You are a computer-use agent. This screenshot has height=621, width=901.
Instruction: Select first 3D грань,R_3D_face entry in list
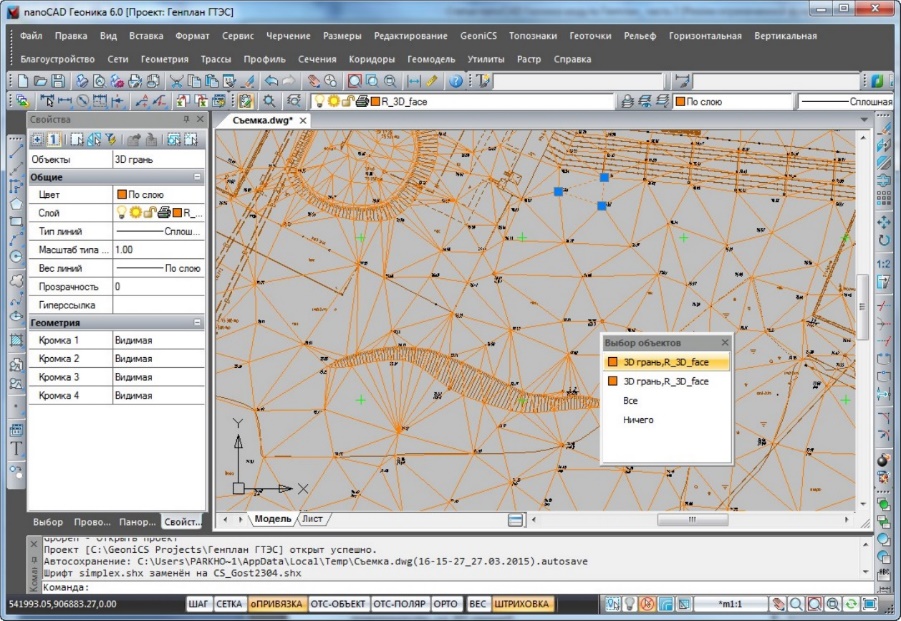click(666, 362)
